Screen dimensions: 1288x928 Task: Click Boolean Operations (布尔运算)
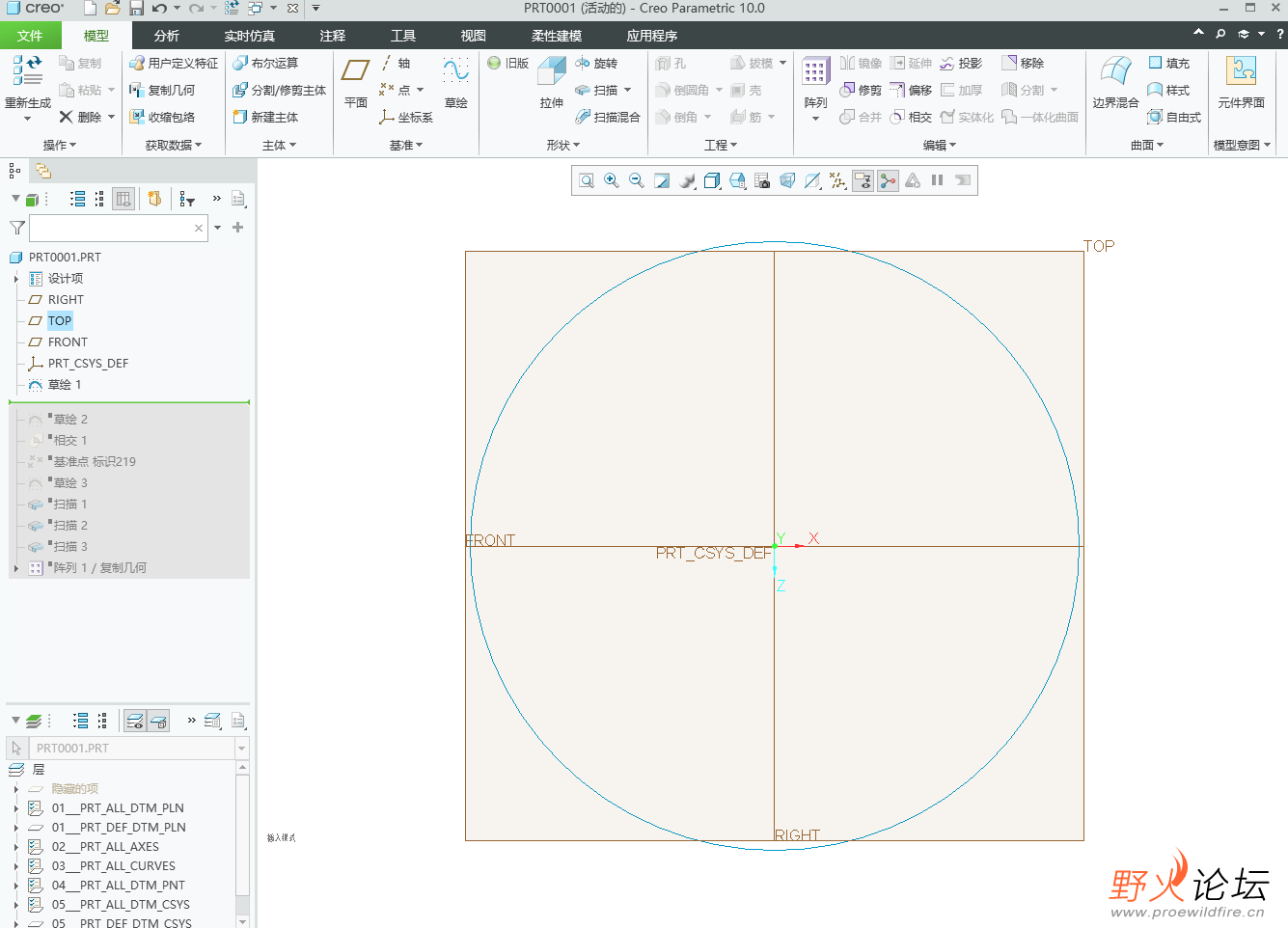(x=265, y=63)
